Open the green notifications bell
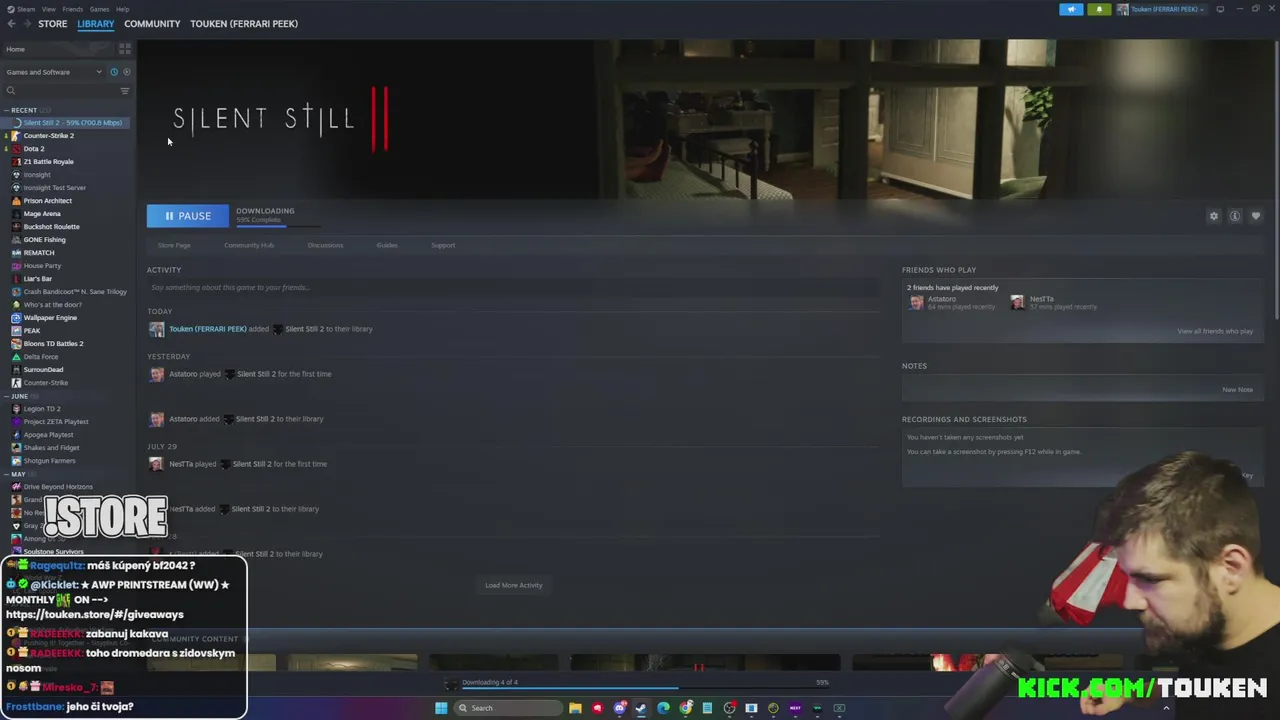This screenshot has width=1280, height=720. pos(1099,9)
